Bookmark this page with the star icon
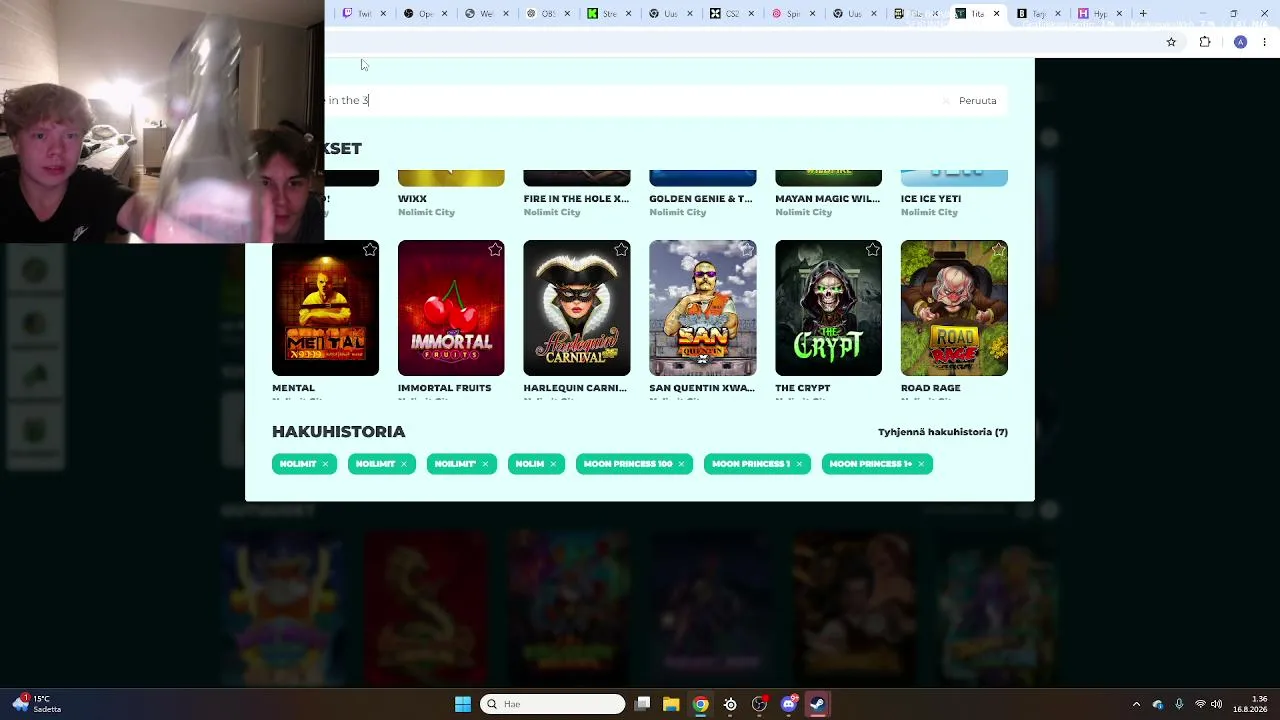 1171,42
